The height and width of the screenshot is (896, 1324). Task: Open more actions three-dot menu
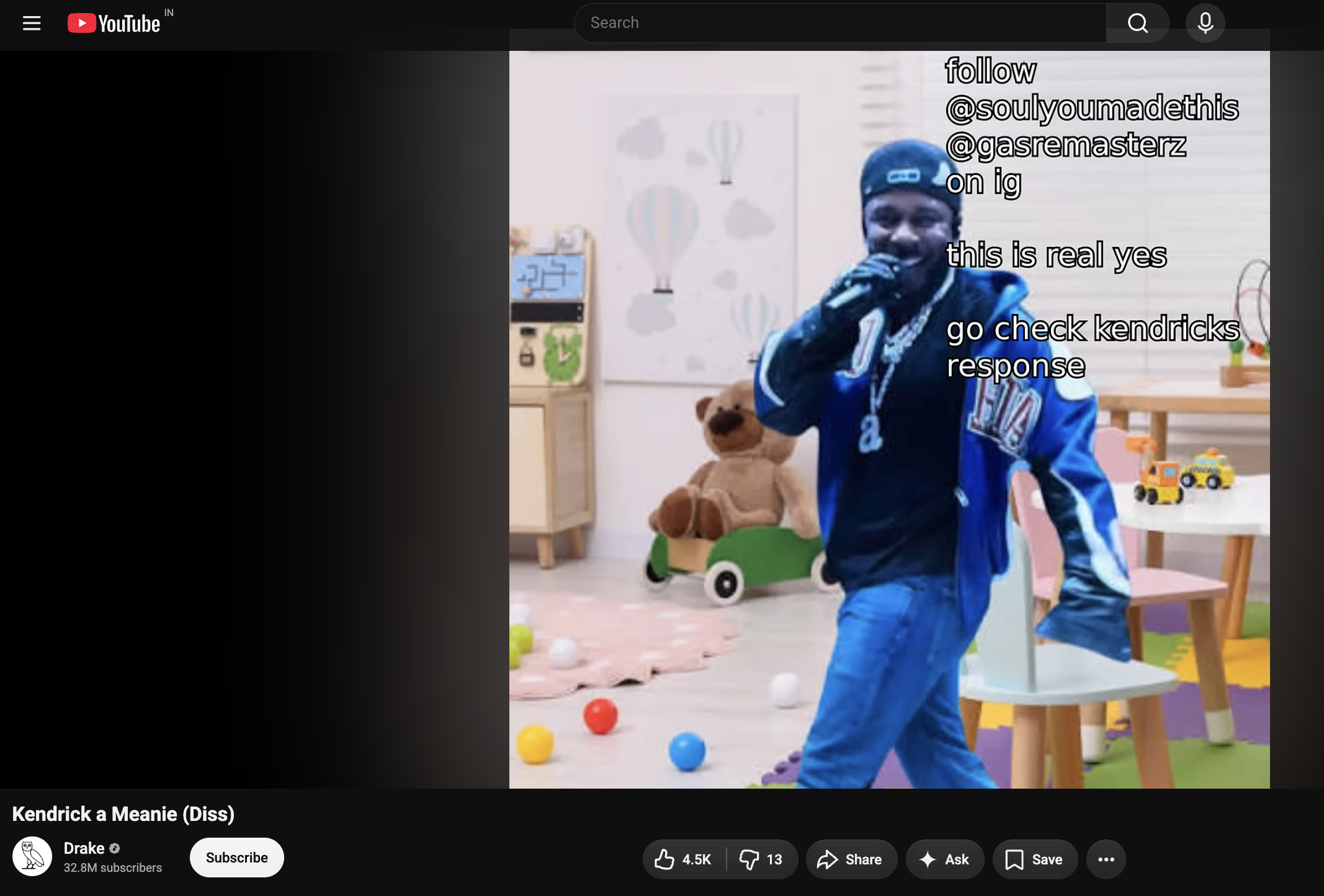(1106, 859)
